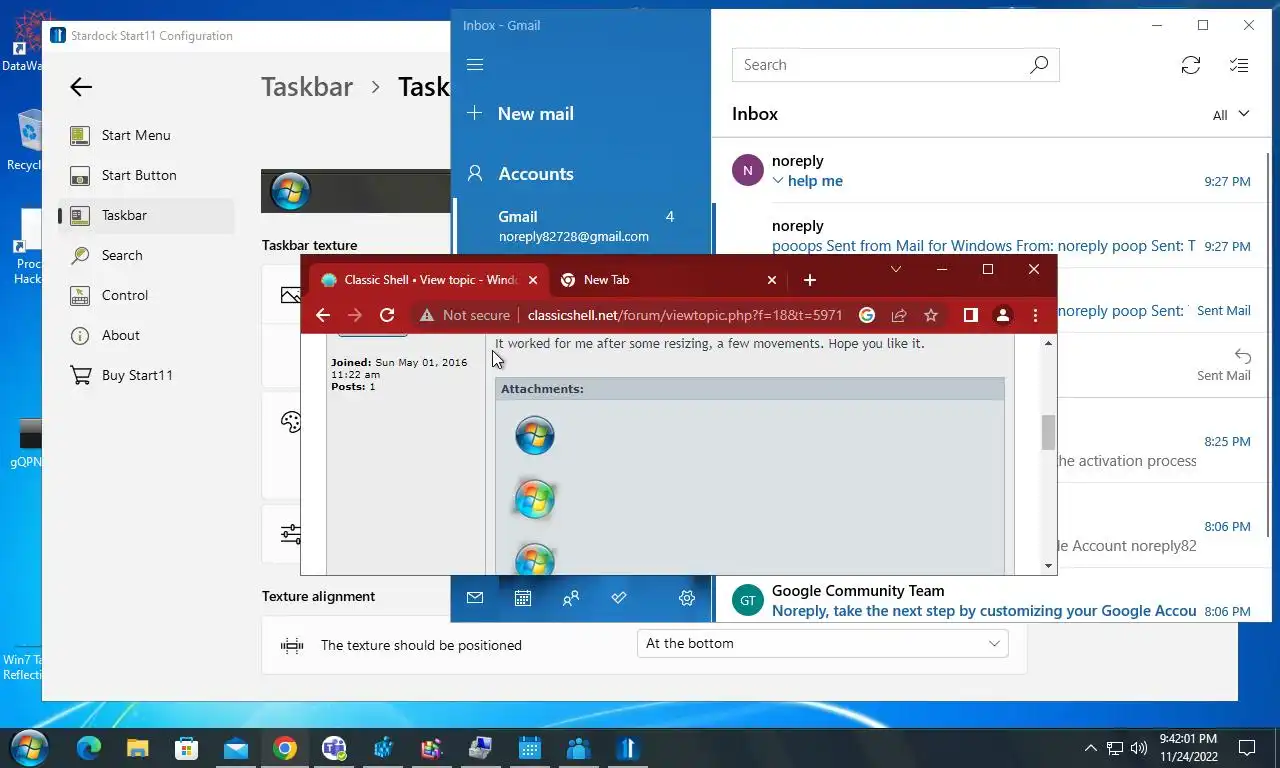
Task: Click the second Windows orb attachment image
Action: click(x=535, y=499)
